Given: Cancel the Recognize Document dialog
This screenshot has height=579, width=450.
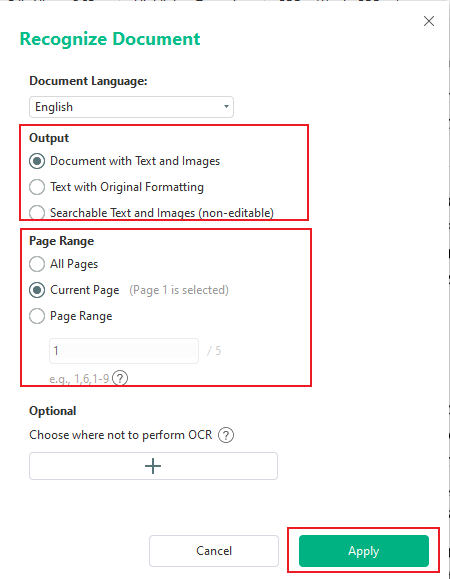Looking at the screenshot, I should (x=214, y=551).
